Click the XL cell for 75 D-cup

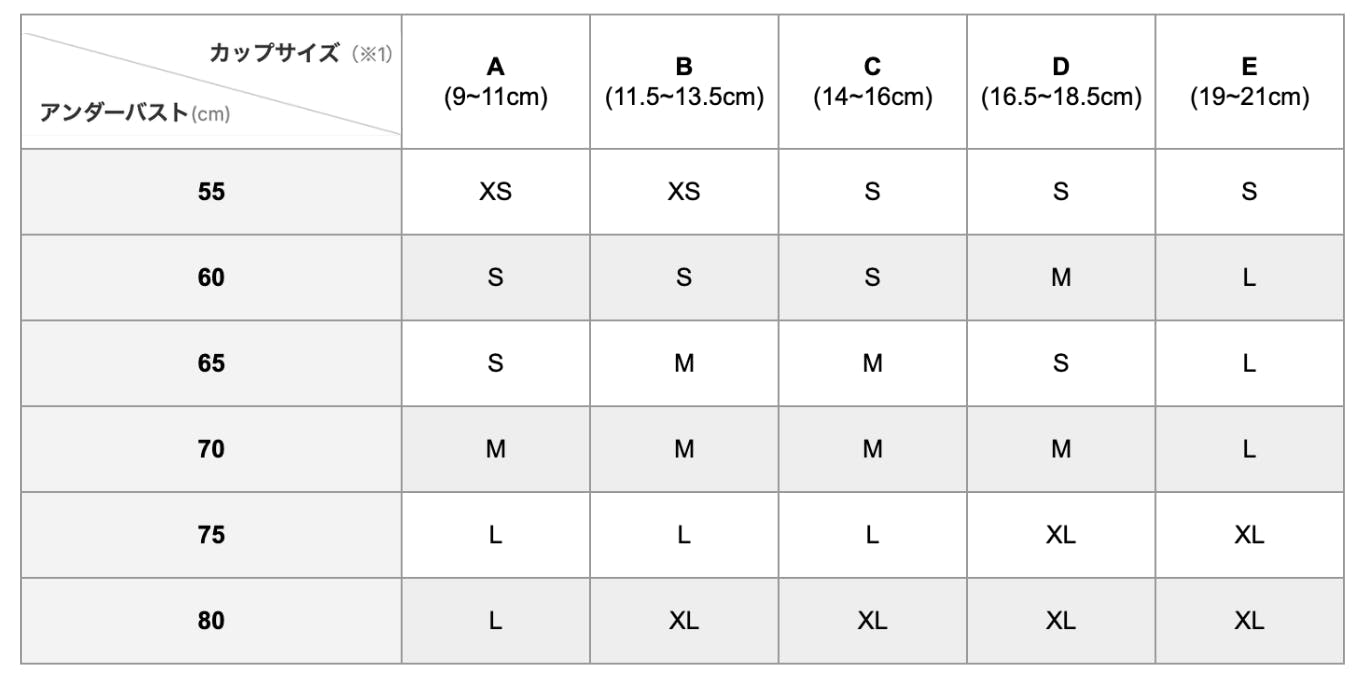tap(1061, 535)
